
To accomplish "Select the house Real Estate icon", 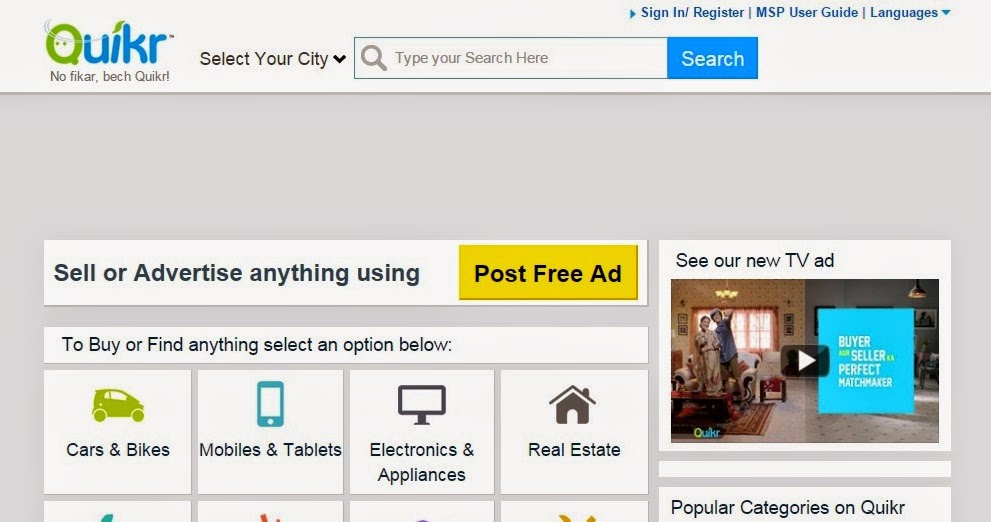I will pos(573,404).
